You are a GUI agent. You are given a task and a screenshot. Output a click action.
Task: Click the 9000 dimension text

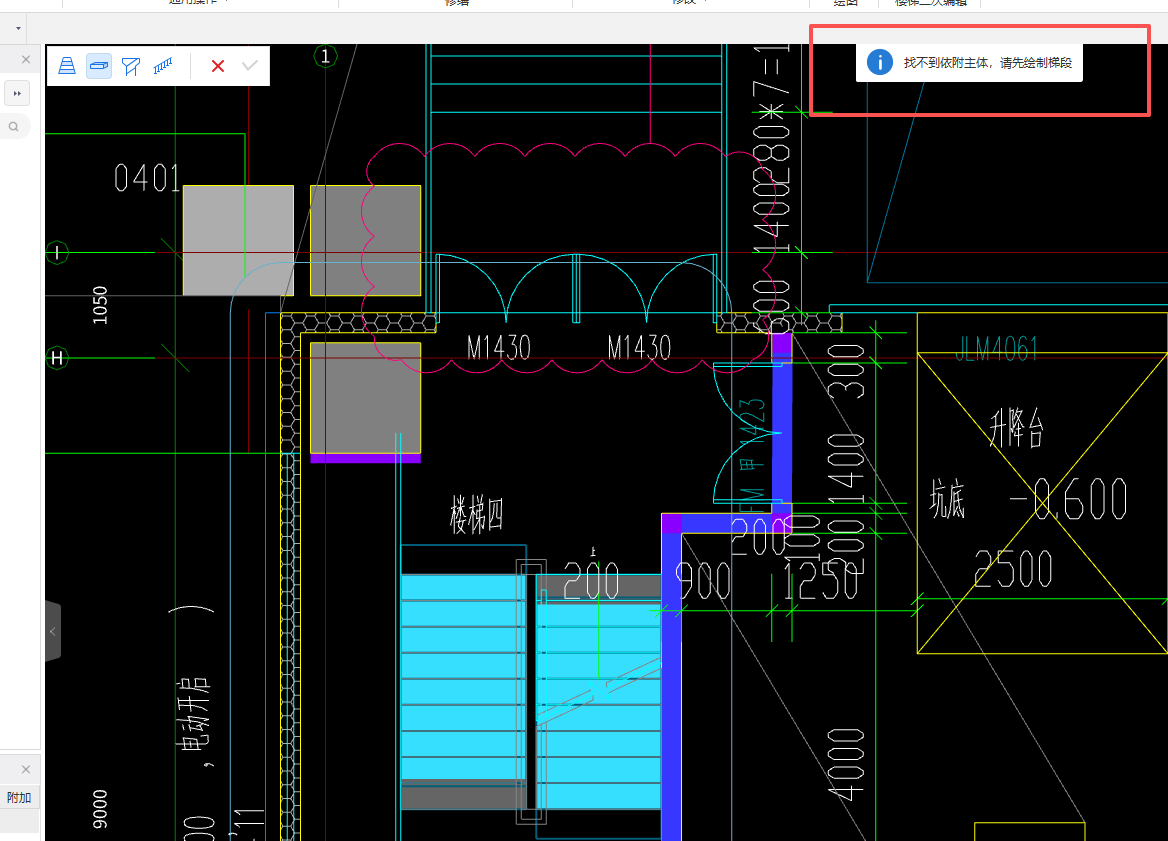(100, 810)
